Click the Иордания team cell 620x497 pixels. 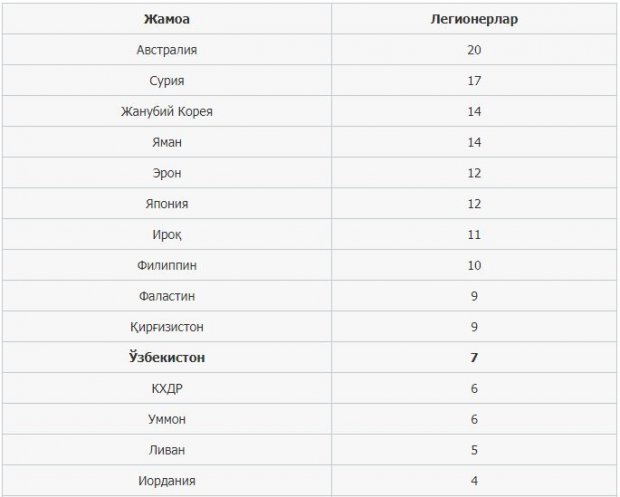click(167, 481)
